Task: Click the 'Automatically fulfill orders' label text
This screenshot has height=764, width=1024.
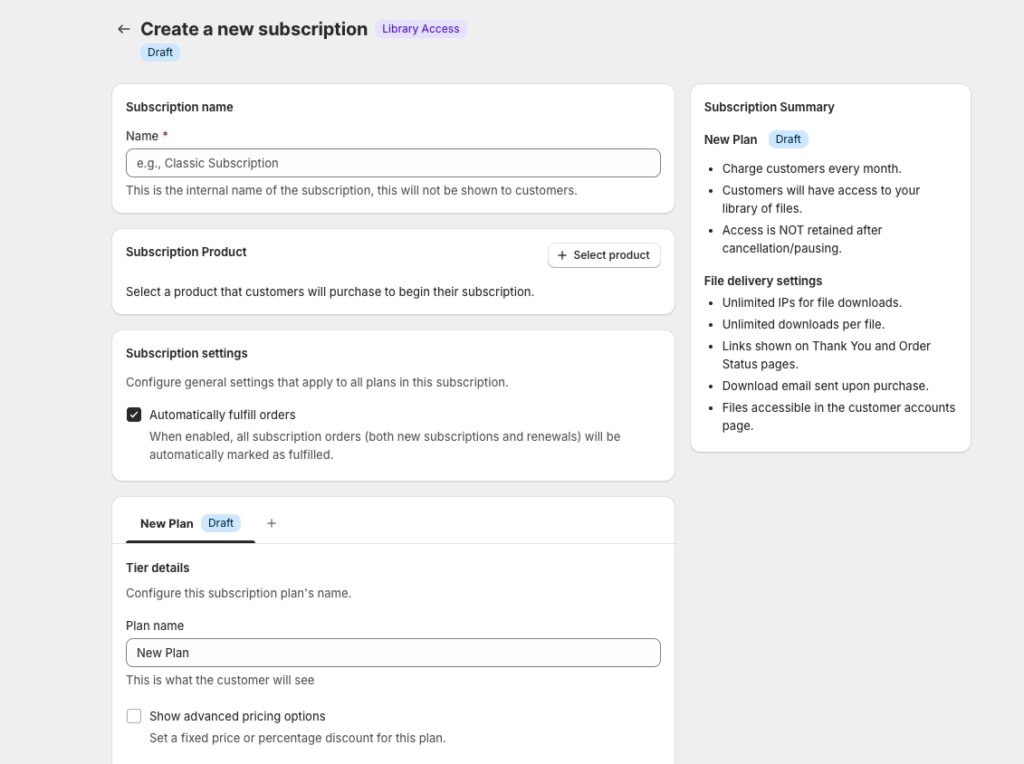Action: (222, 415)
